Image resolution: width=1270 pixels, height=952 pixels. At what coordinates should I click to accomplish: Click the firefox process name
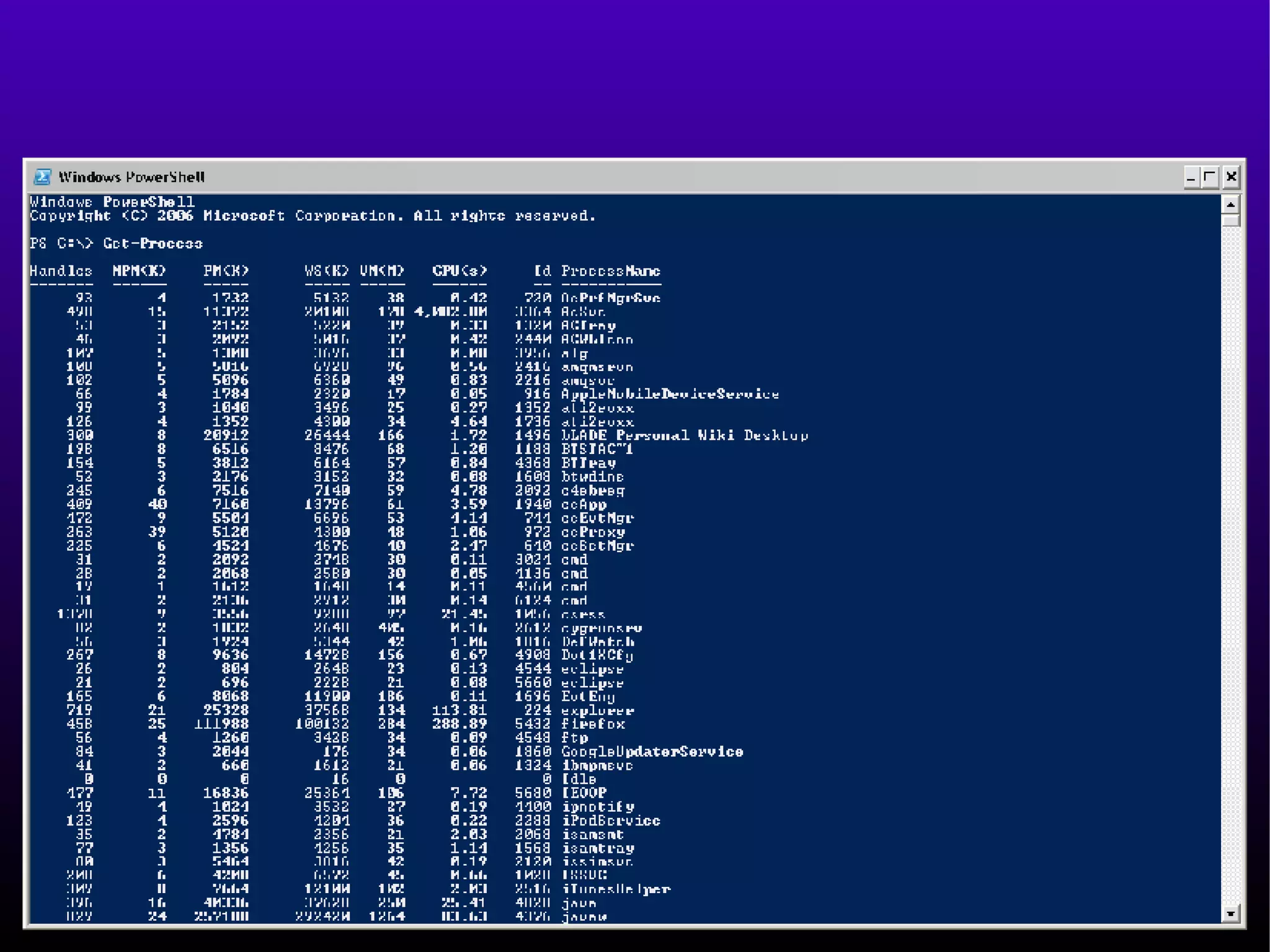593,724
